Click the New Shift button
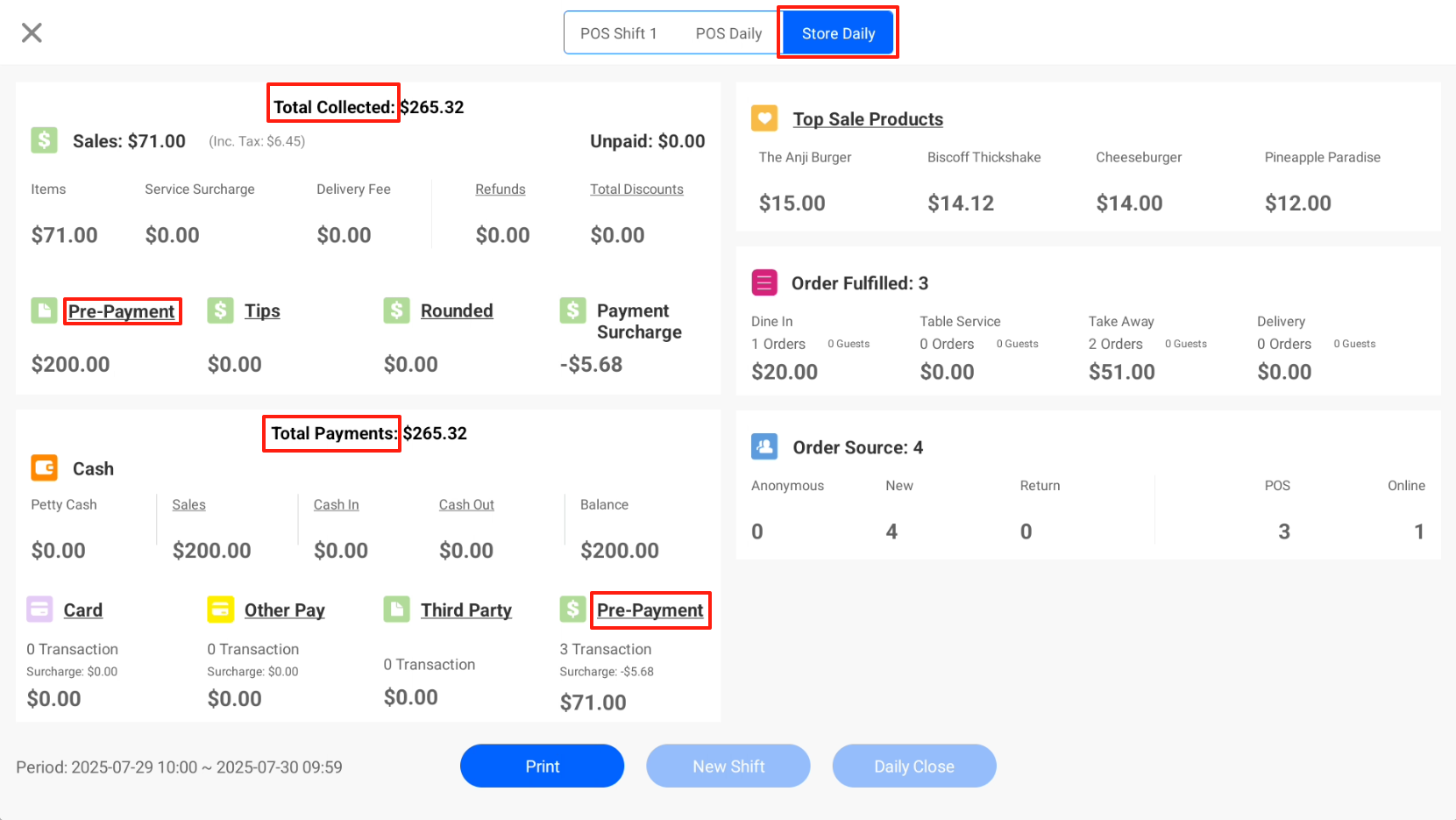 tap(728, 766)
